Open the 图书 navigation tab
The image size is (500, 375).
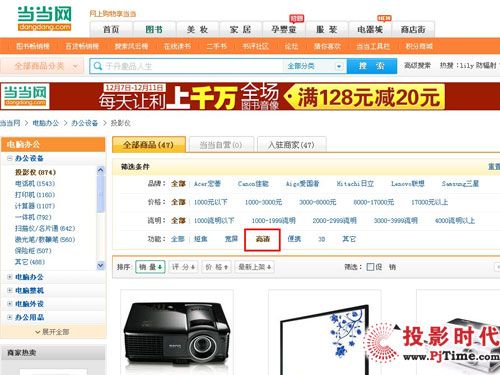coord(154,30)
